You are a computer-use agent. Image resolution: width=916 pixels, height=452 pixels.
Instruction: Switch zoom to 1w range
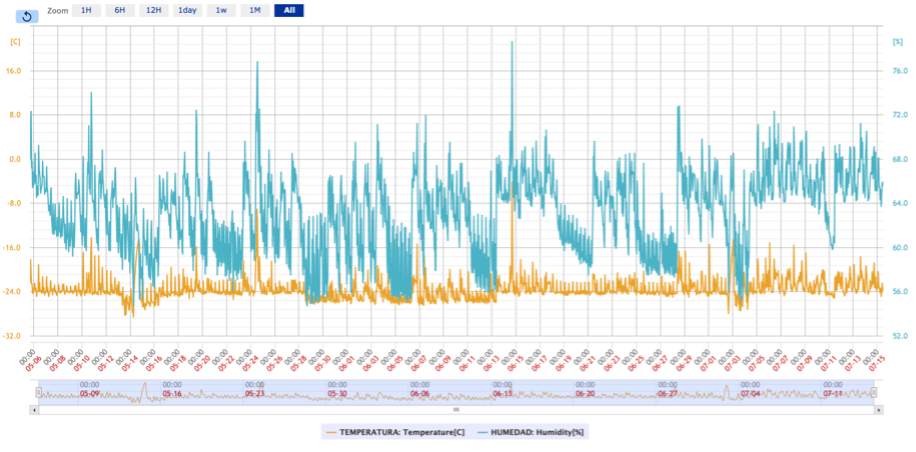click(221, 10)
